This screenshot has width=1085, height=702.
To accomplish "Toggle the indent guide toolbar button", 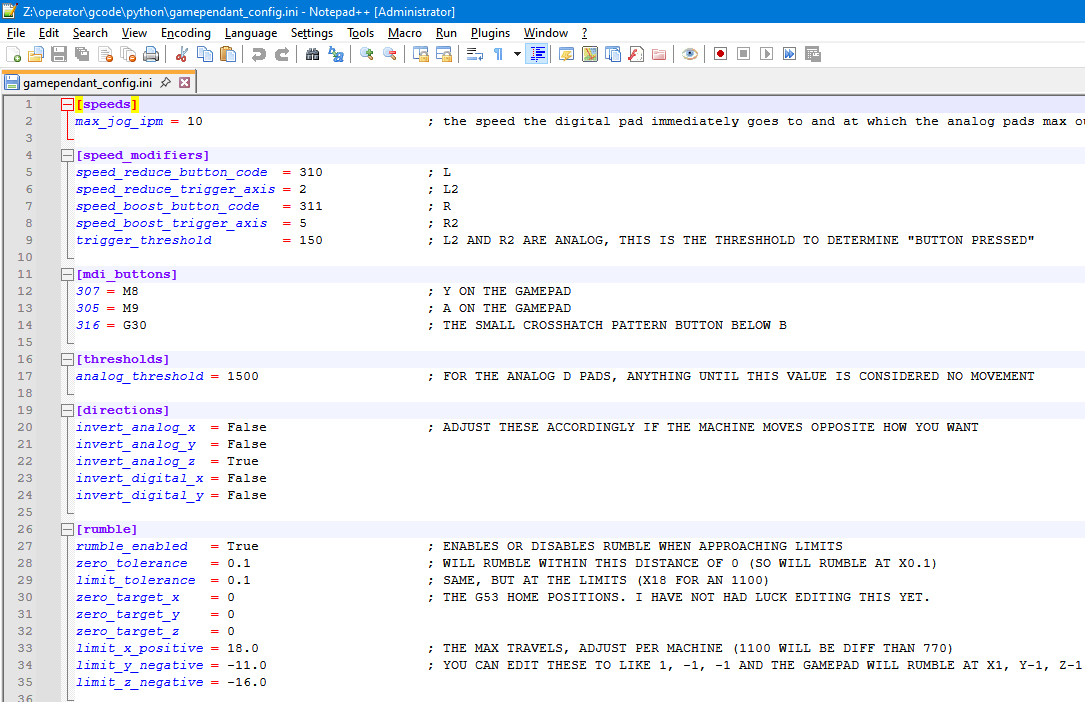I will coord(538,54).
